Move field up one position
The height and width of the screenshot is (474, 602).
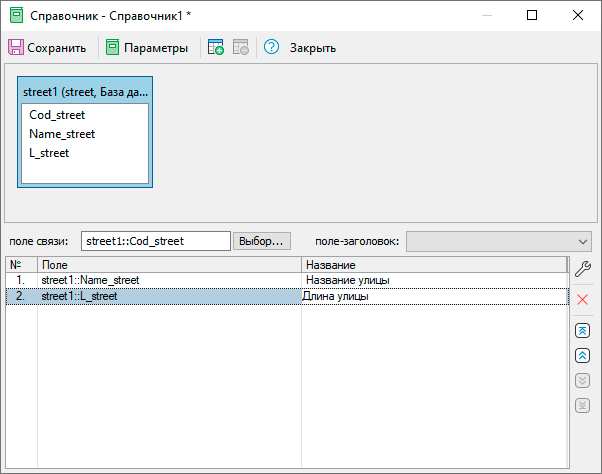click(583, 356)
